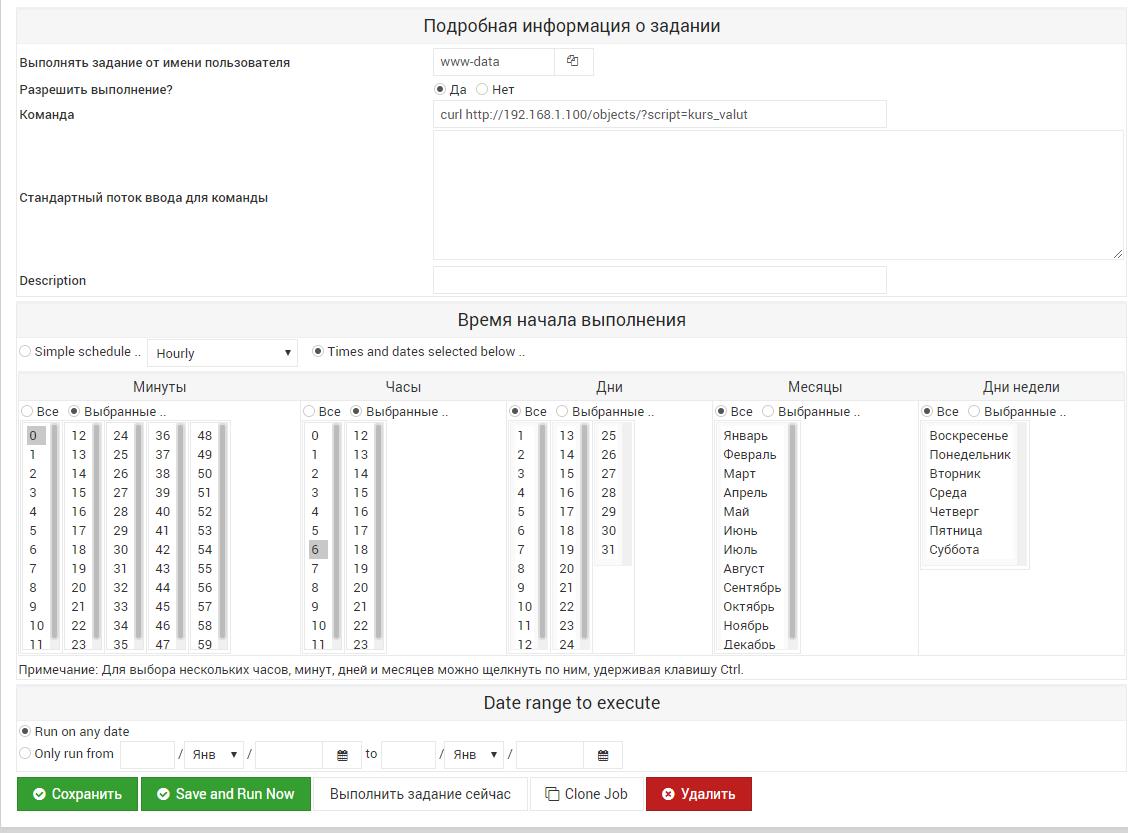Select Июнь in the months list
The width and height of the screenshot is (1128, 833).
tap(752, 530)
